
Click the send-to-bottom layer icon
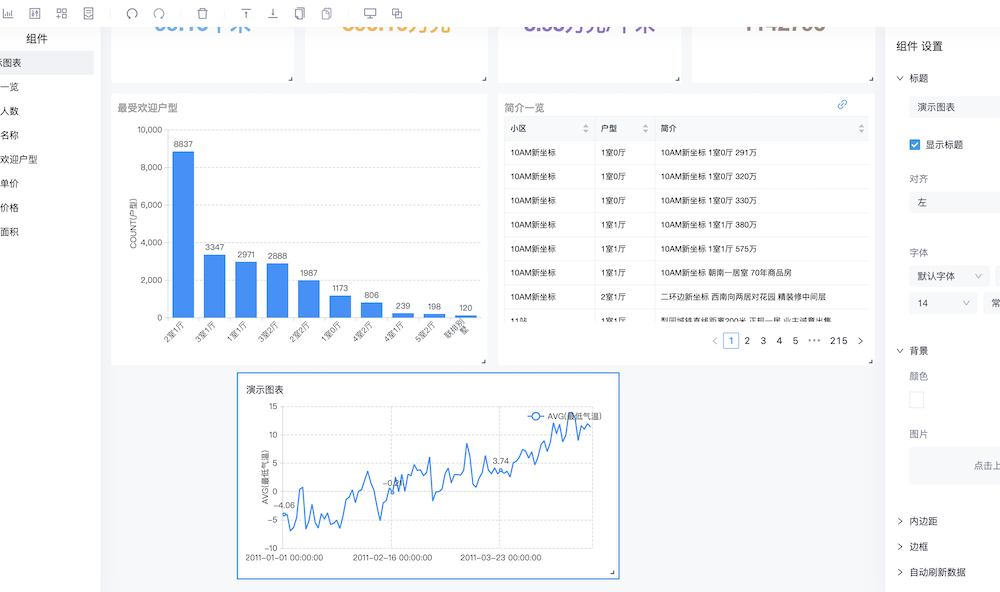(273, 14)
